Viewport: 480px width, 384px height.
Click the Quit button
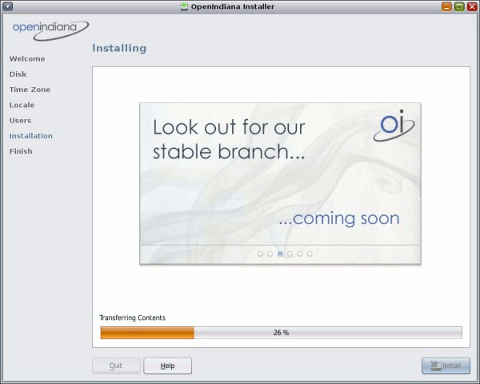(x=116, y=366)
